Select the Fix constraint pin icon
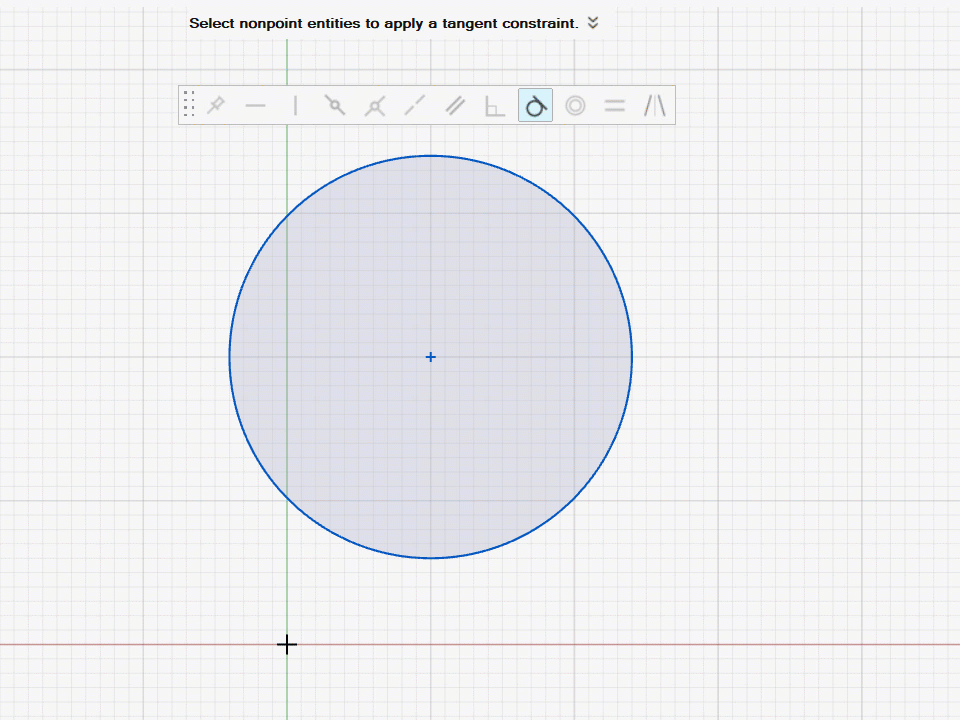The height and width of the screenshot is (720, 960). coord(215,105)
